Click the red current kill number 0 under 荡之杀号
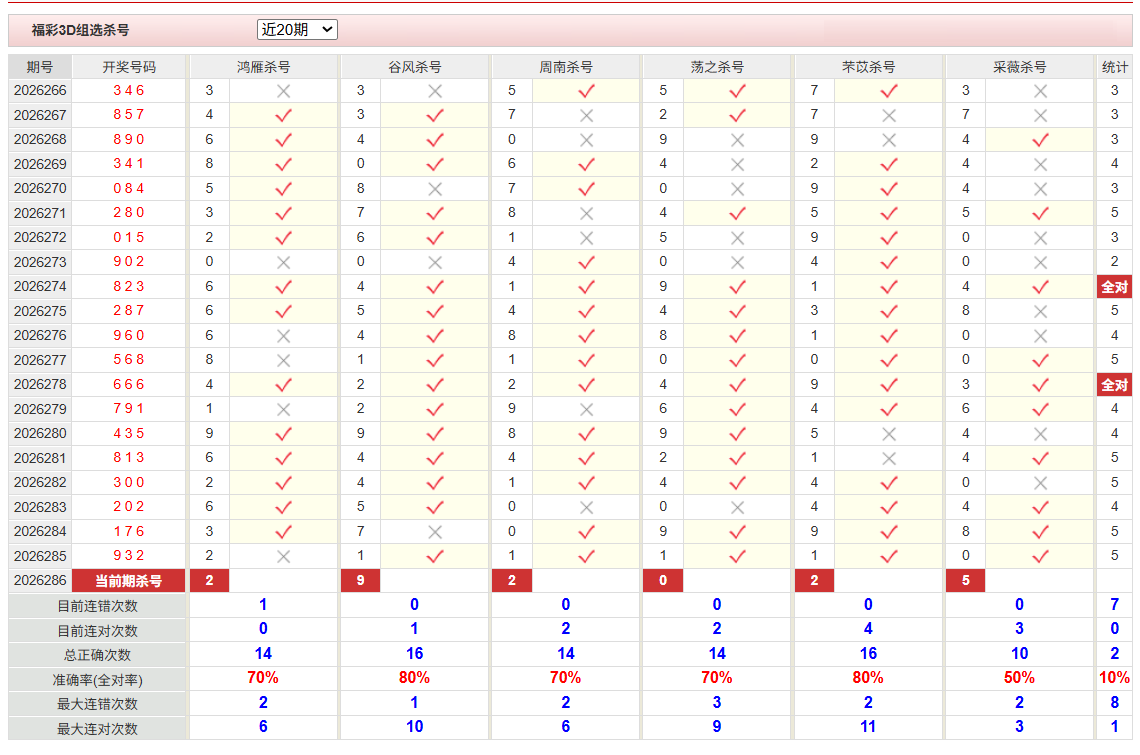Viewport: 1140px width, 755px height. coord(663,580)
